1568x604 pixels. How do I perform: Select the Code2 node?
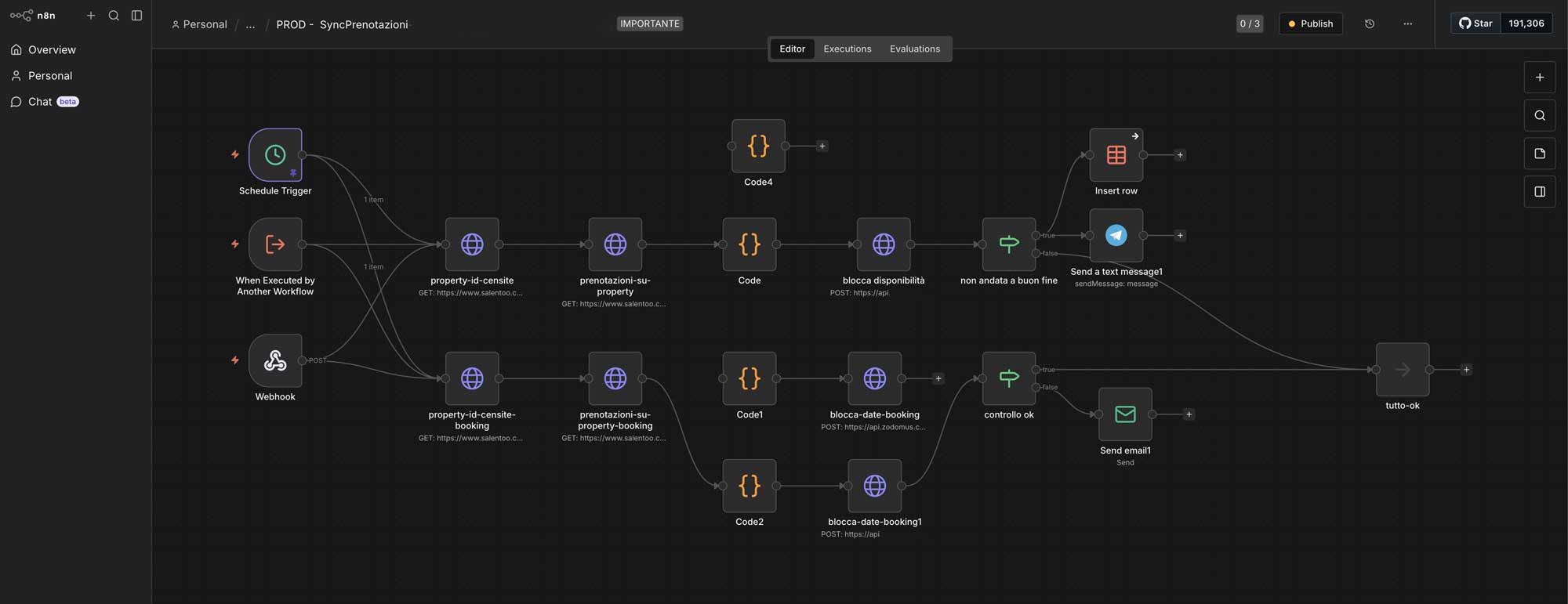tap(750, 486)
